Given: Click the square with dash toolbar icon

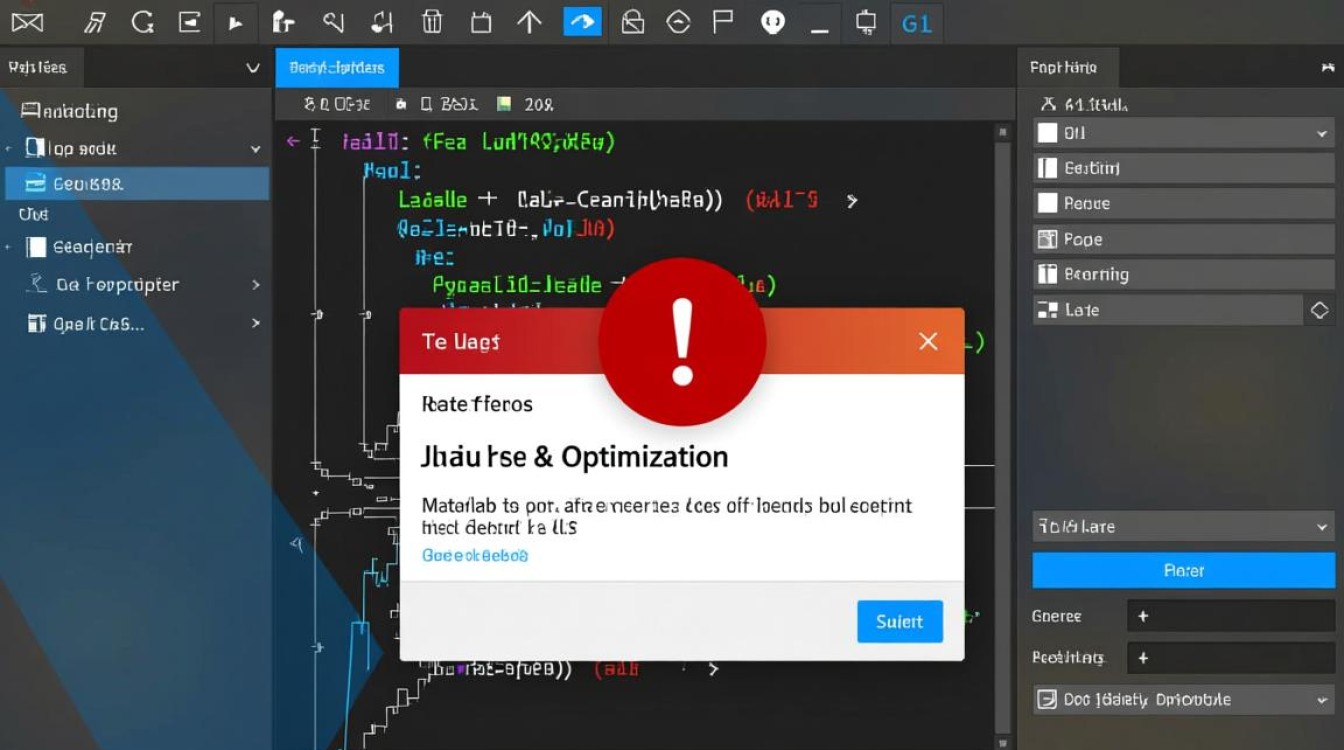Looking at the screenshot, I should (x=189, y=21).
